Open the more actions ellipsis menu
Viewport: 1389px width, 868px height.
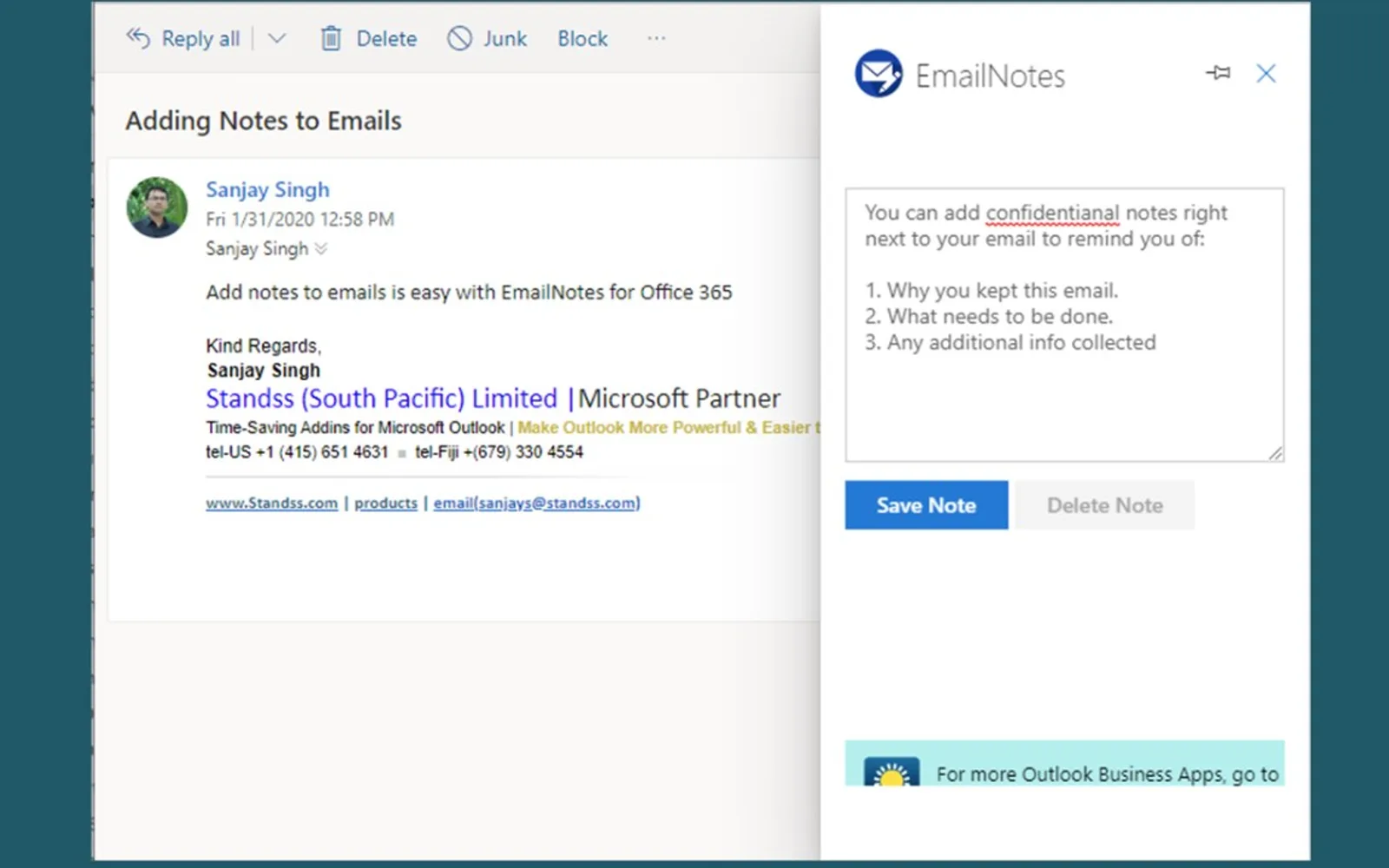[656, 38]
